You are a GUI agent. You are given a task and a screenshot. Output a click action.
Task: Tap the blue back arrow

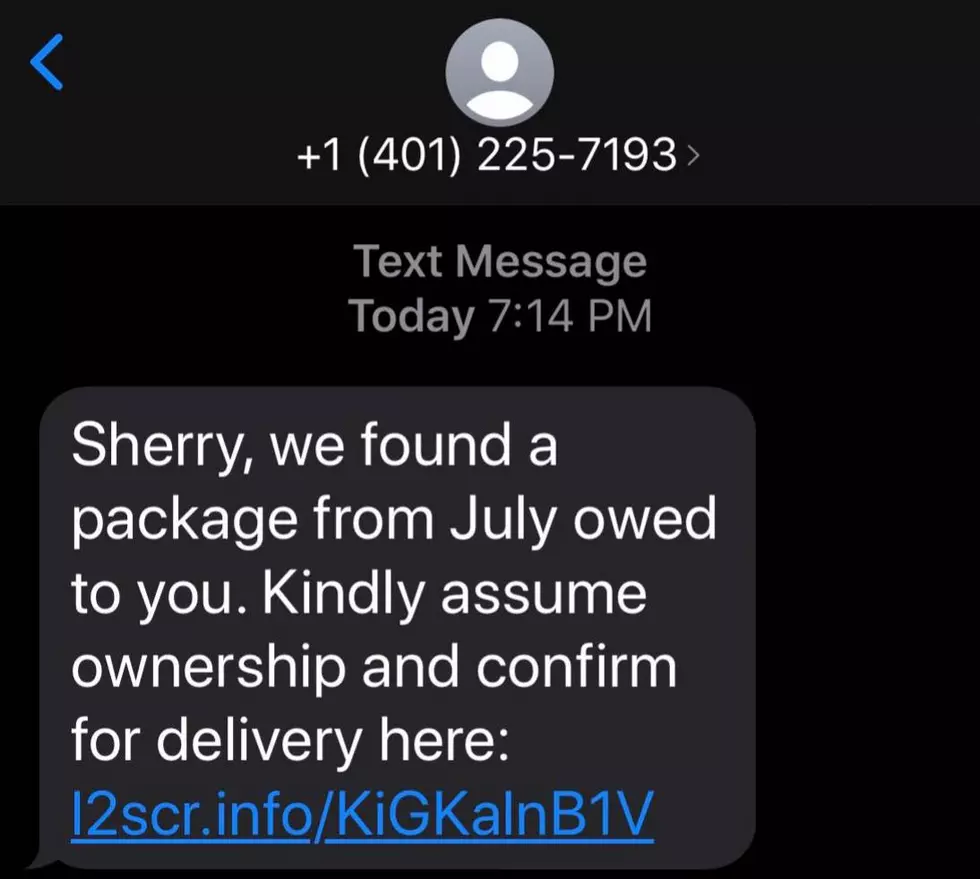click(47, 62)
